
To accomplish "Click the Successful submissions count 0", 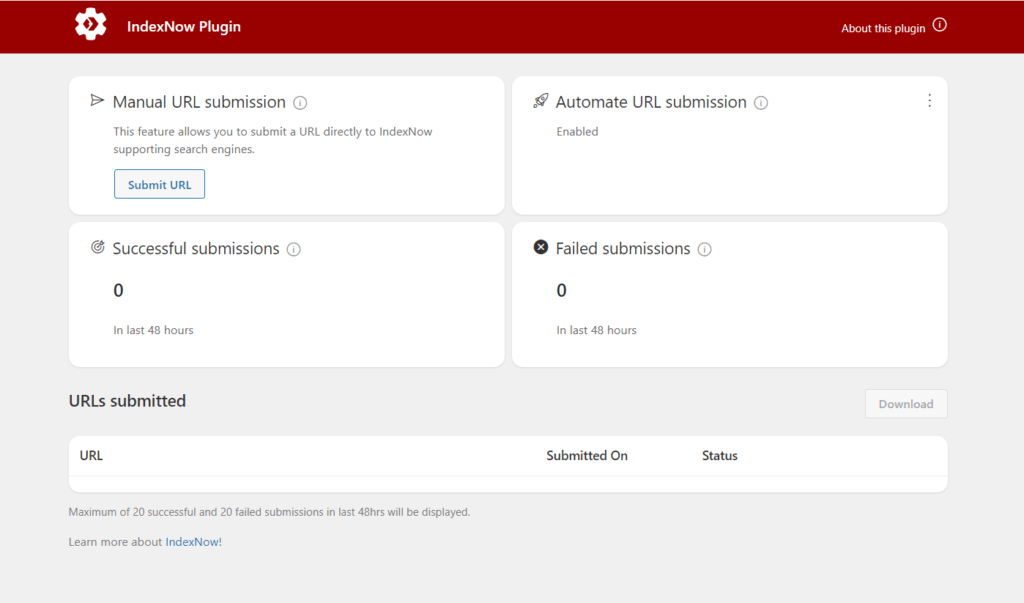I will [x=118, y=290].
